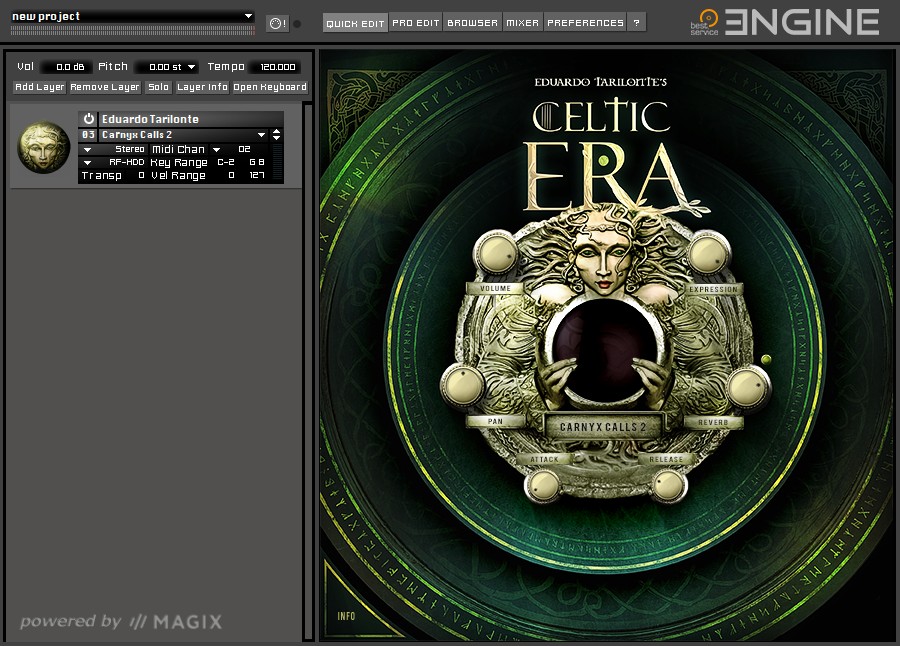
Task: Click the Attack knob
Action: (543, 486)
